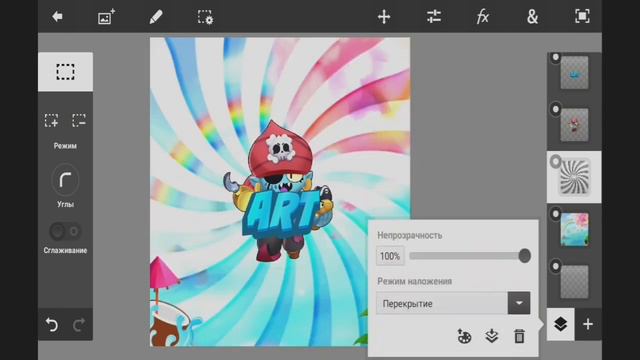The height and width of the screenshot is (360, 640).
Task: Open the Перекрытие blend mode dropdown
Action: (x=453, y=303)
